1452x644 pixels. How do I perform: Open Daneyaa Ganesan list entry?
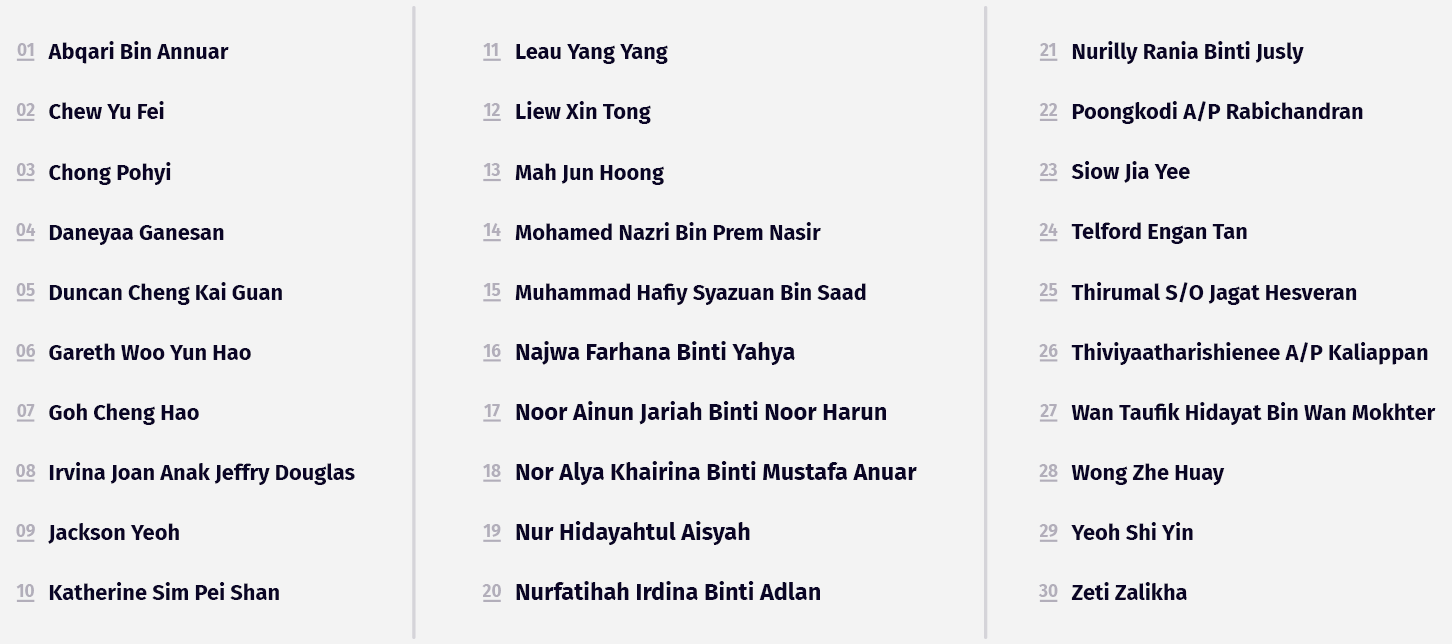point(136,232)
